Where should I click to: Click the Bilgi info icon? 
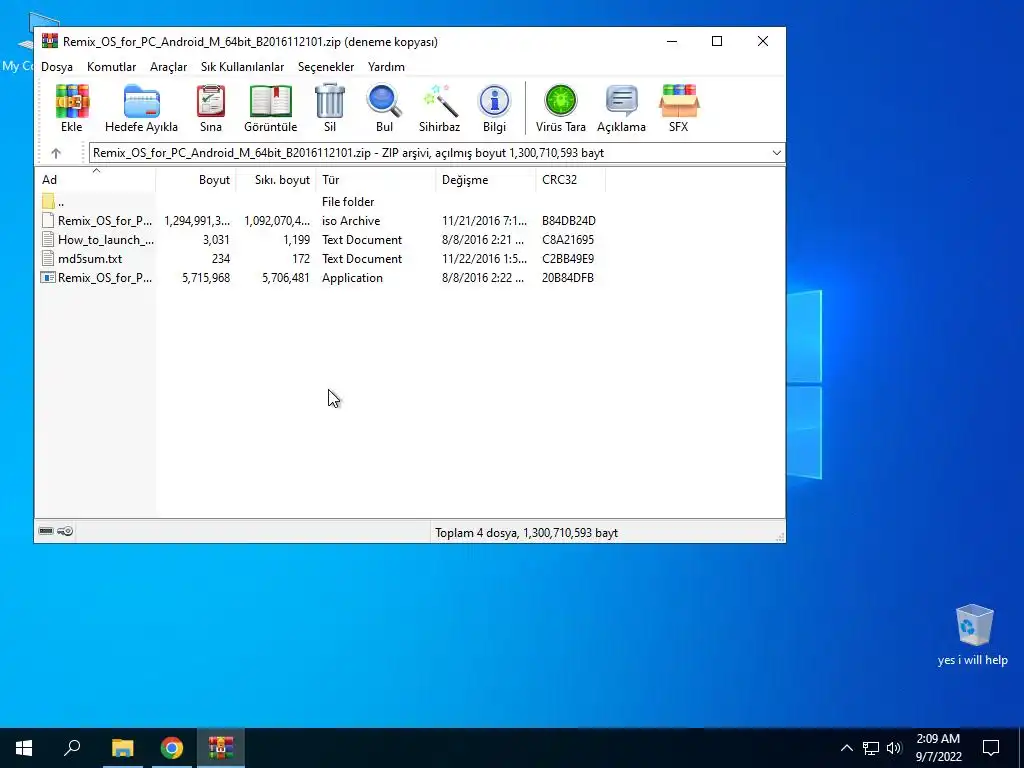(494, 108)
